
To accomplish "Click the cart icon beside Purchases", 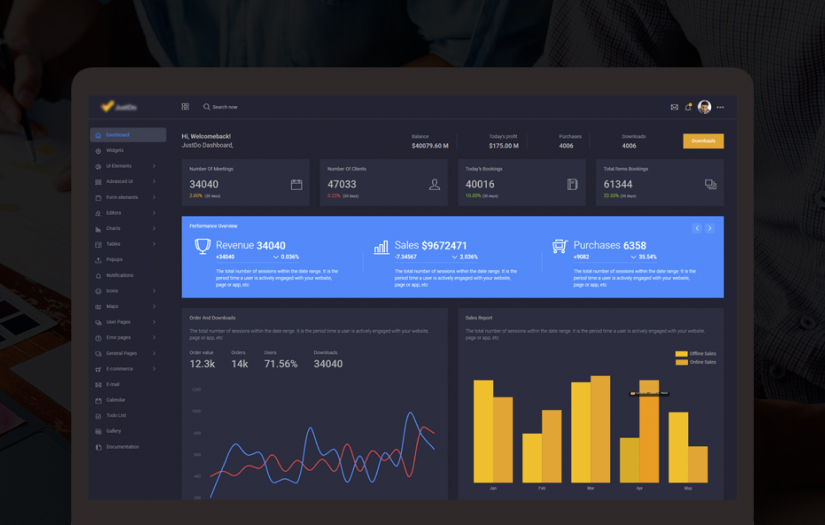I will [x=560, y=246].
